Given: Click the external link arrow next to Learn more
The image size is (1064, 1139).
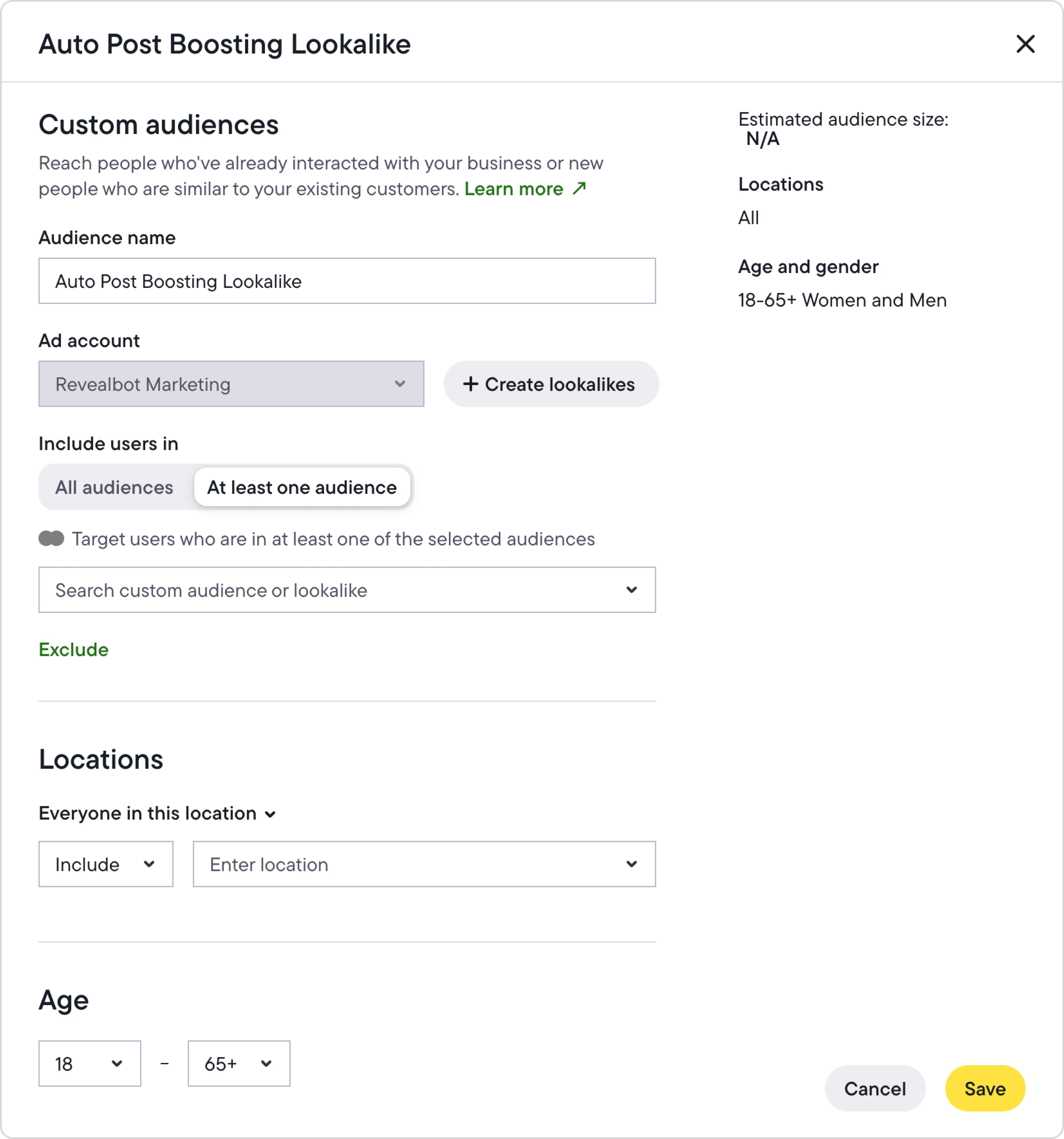Looking at the screenshot, I should tap(580, 188).
